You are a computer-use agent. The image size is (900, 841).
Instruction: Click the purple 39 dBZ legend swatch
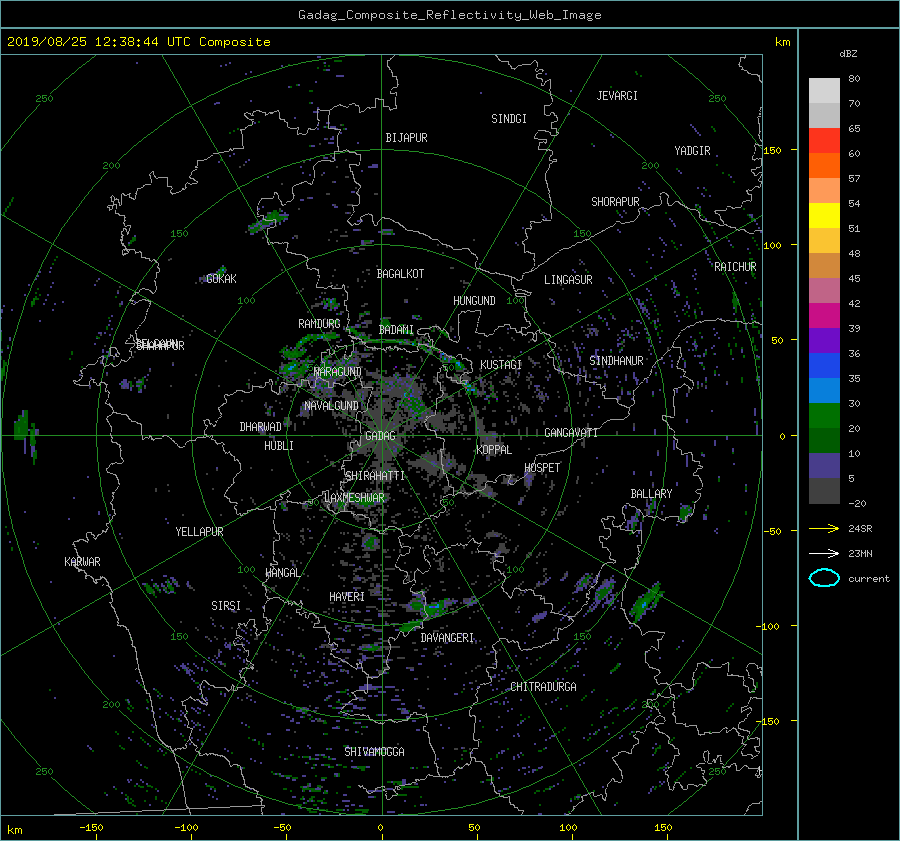pos(824,340)
